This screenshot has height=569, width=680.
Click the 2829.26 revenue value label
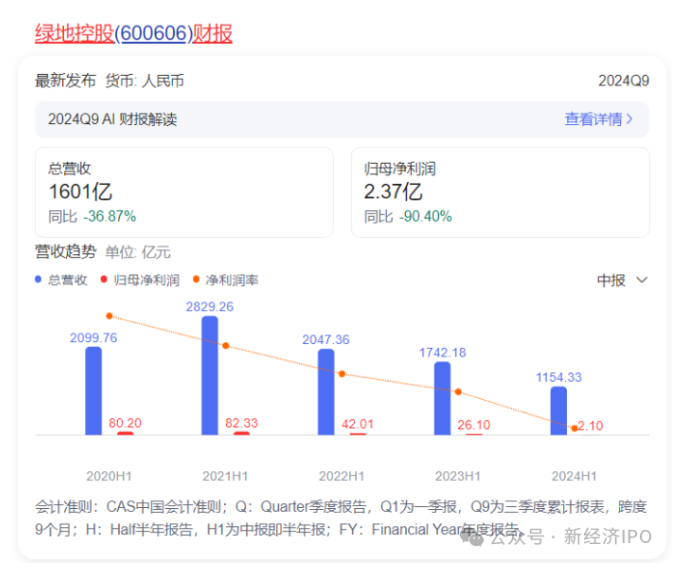[x=210, y=307]
